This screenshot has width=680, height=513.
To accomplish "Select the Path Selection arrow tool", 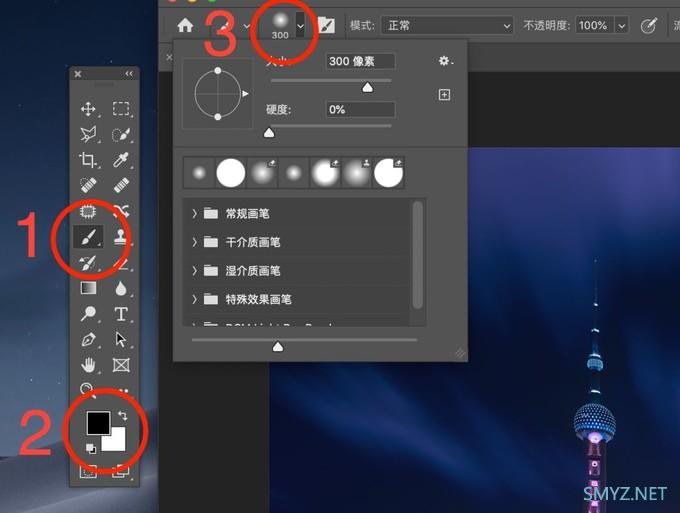I will (x=121, y=340).
